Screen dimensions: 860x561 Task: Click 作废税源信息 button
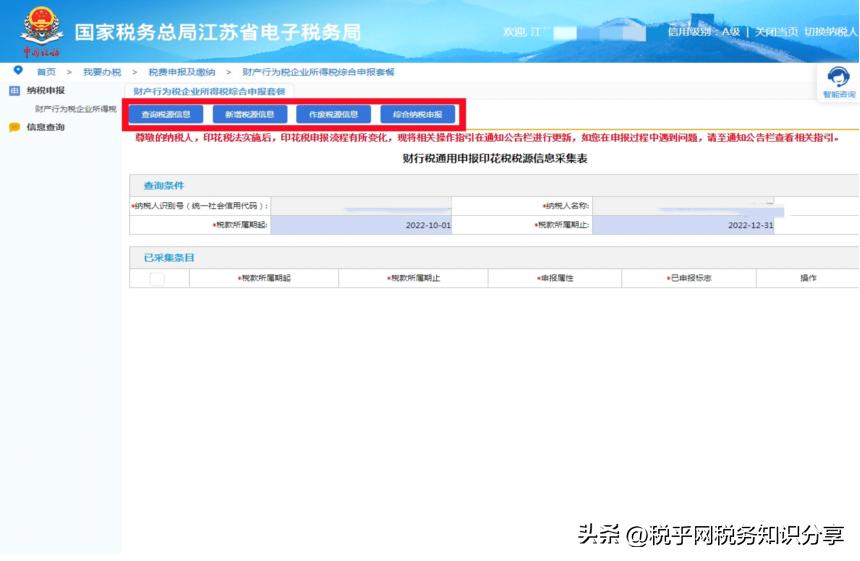(333, 115)
